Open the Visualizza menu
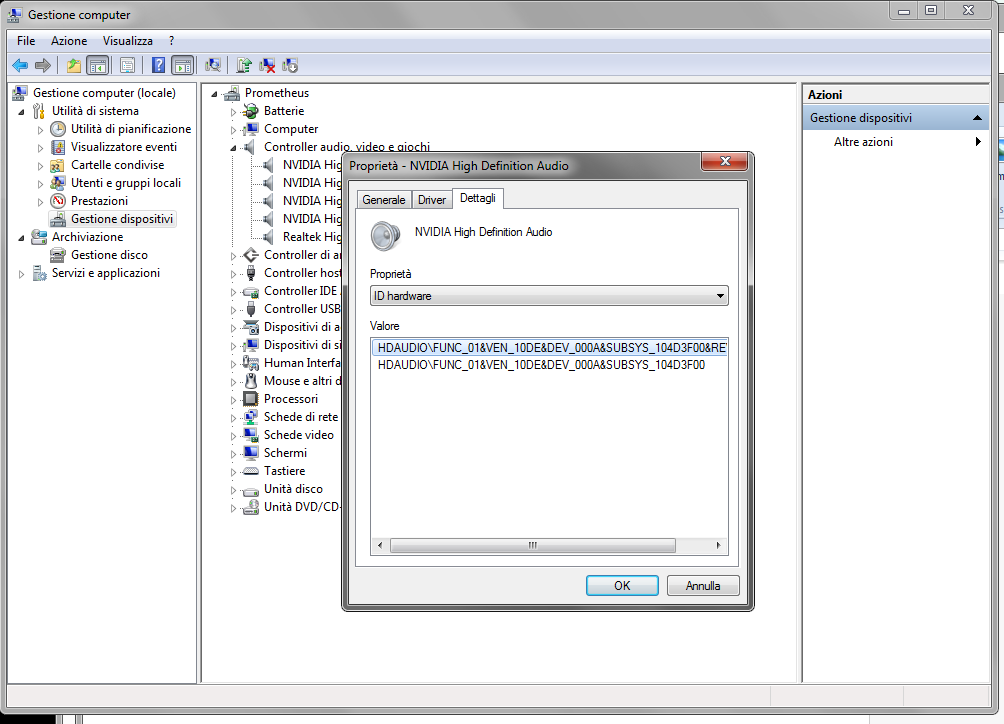The width and height of the screenshot is (1004, 724). tap(127, 41)
